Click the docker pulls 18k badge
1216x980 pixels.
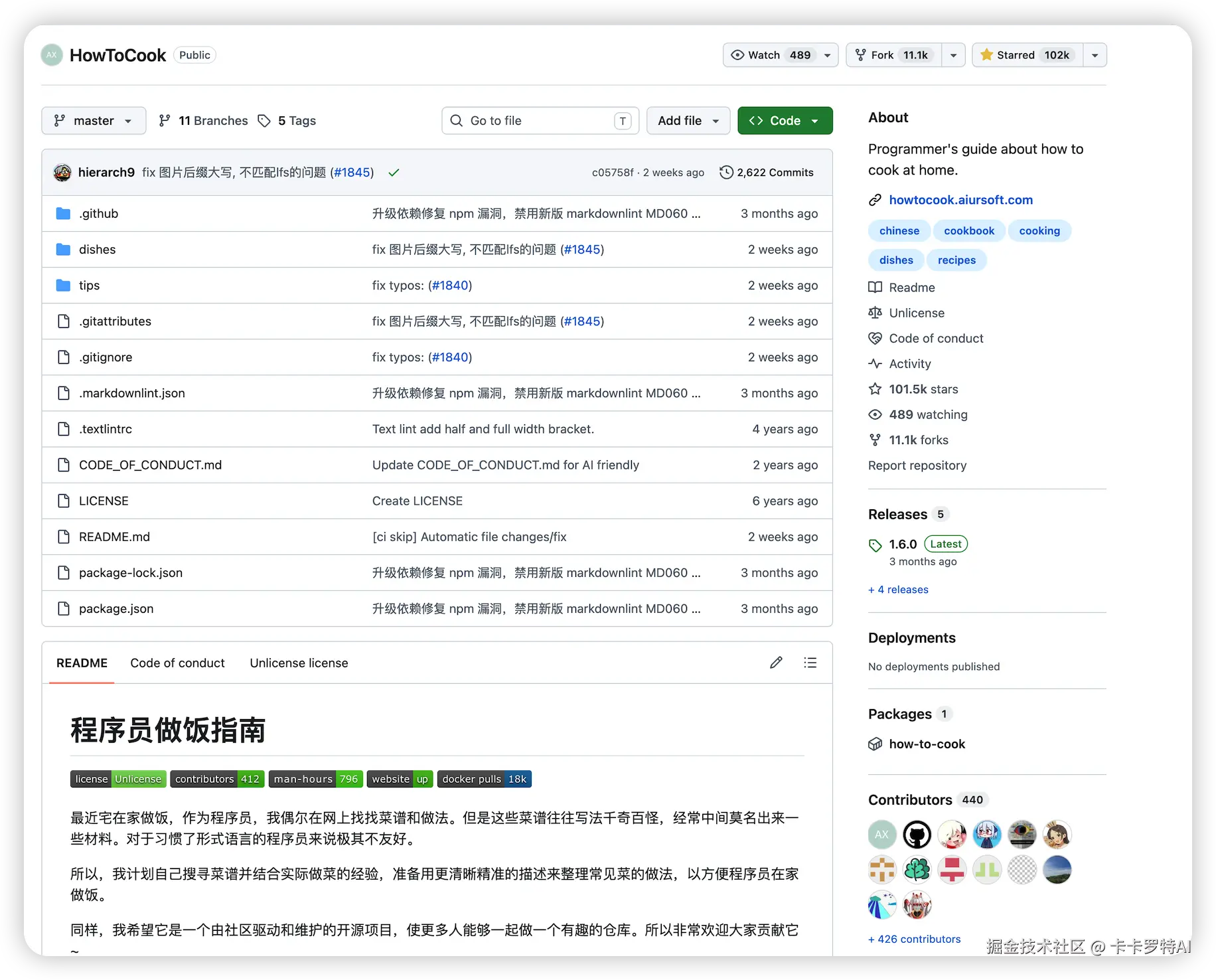tap(484, 779)
